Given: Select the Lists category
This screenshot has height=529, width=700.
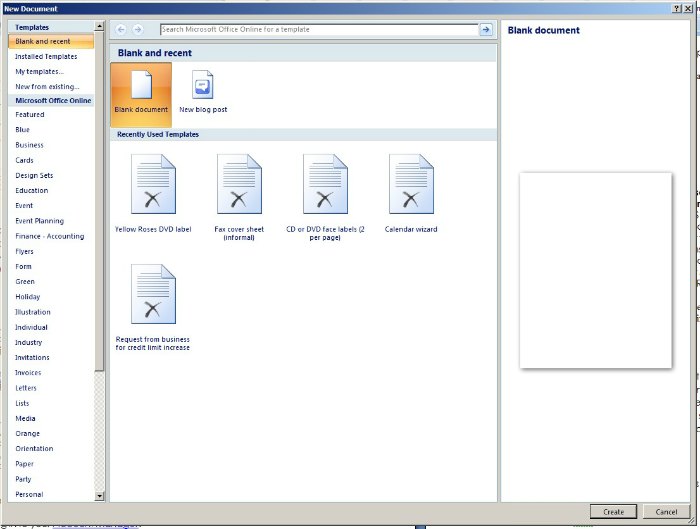Looking at the screenshot, I should click(x=22, y=403).
